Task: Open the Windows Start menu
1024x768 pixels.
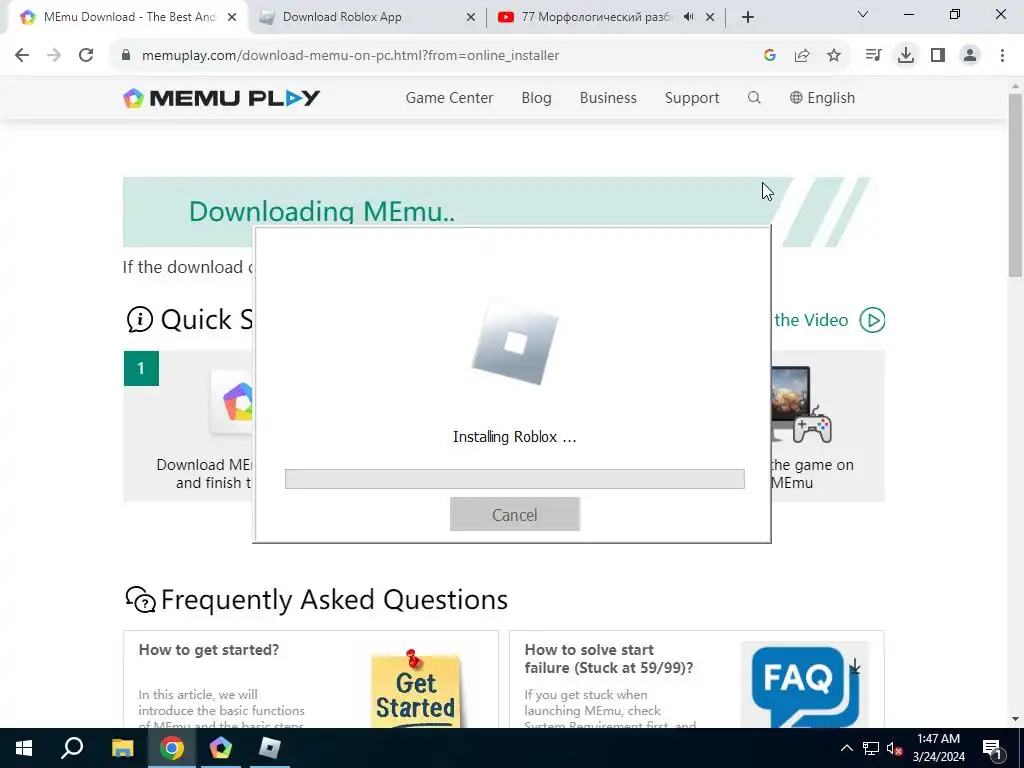Action: (24, 748)
